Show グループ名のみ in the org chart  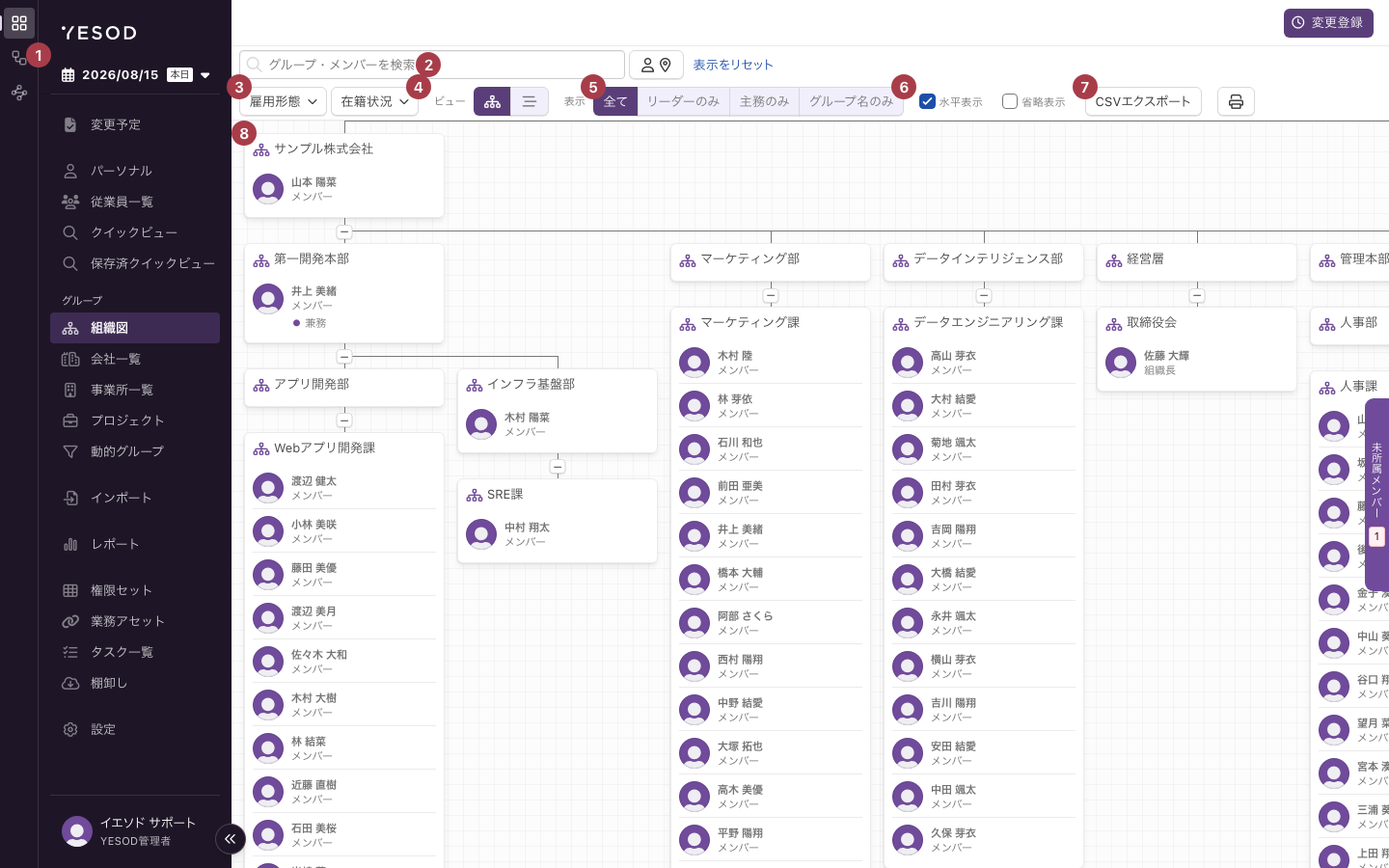pyautogui.click(x=852, y=101)
